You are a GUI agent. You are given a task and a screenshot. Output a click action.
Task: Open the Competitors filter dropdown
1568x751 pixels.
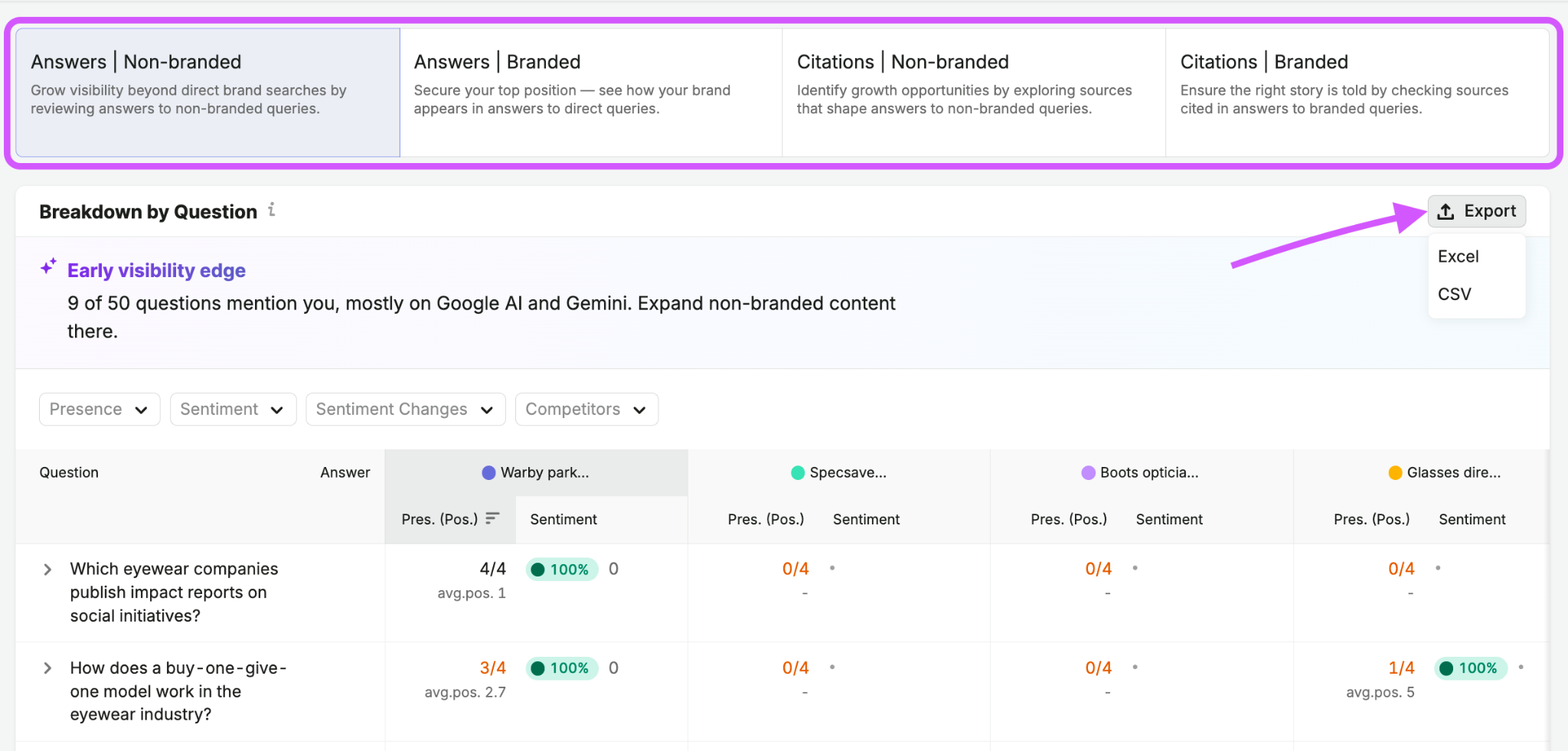pyautogui.click(x=586, y=410)
